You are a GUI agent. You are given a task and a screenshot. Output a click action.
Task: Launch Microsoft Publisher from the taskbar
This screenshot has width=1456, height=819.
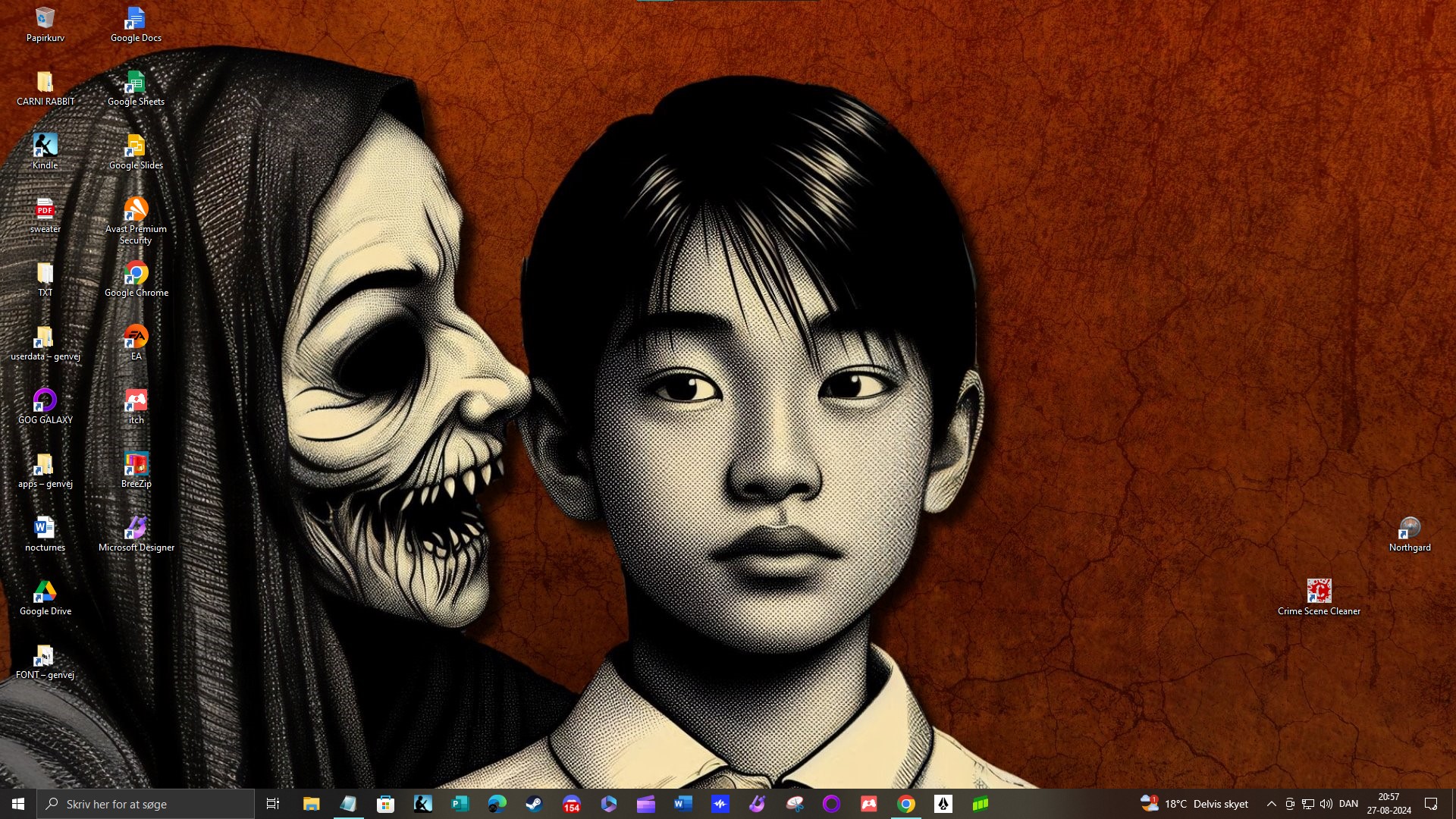point(460,804)
